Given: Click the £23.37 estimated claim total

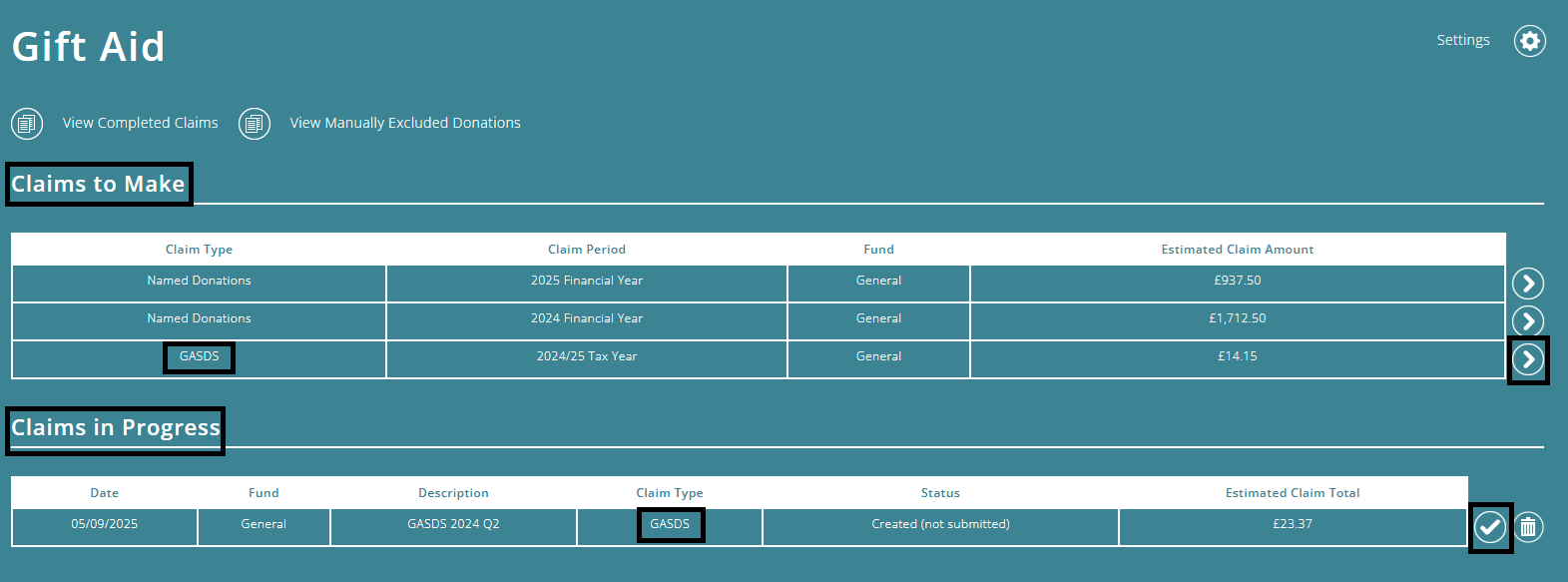Looking at the screenshot, I should point(1293,524).
